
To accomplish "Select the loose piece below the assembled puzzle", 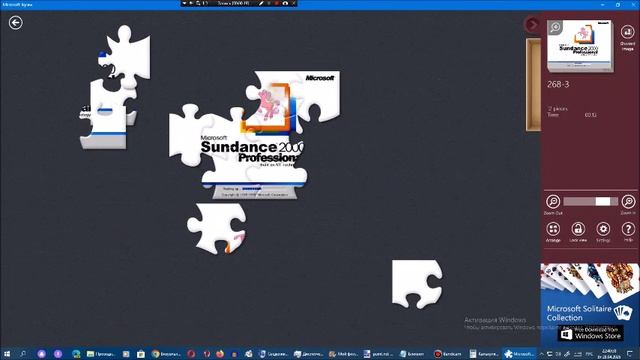I will (x=217, y=229).
